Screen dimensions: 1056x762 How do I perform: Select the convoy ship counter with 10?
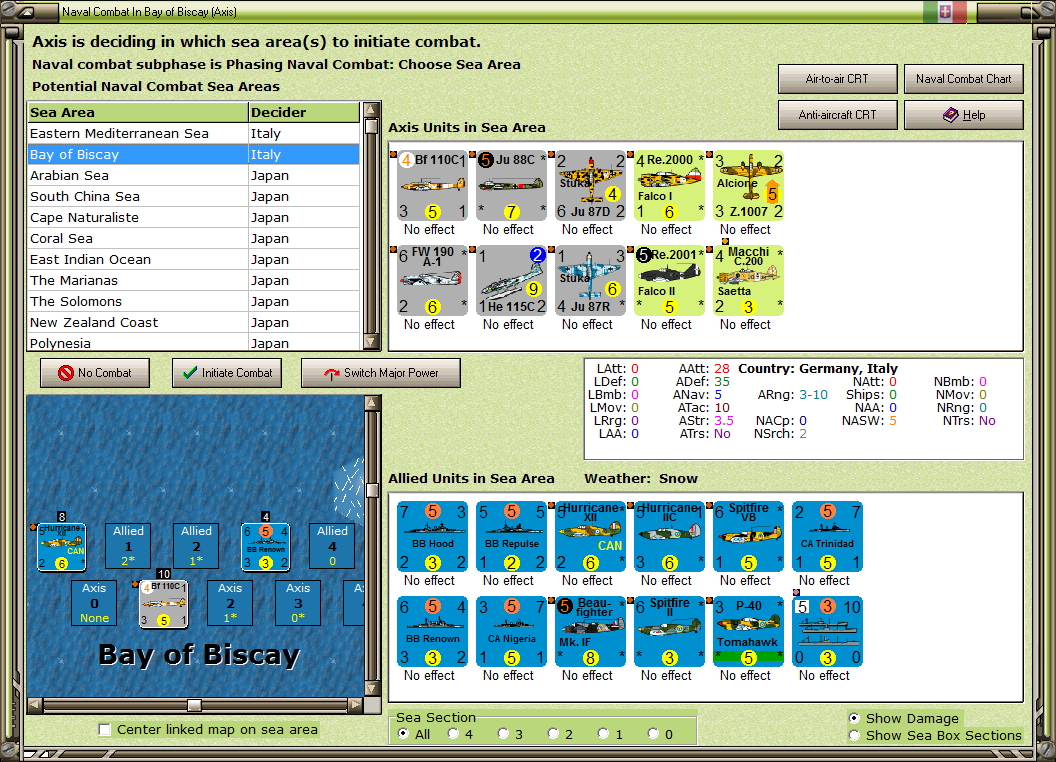[x=827, y=631]
